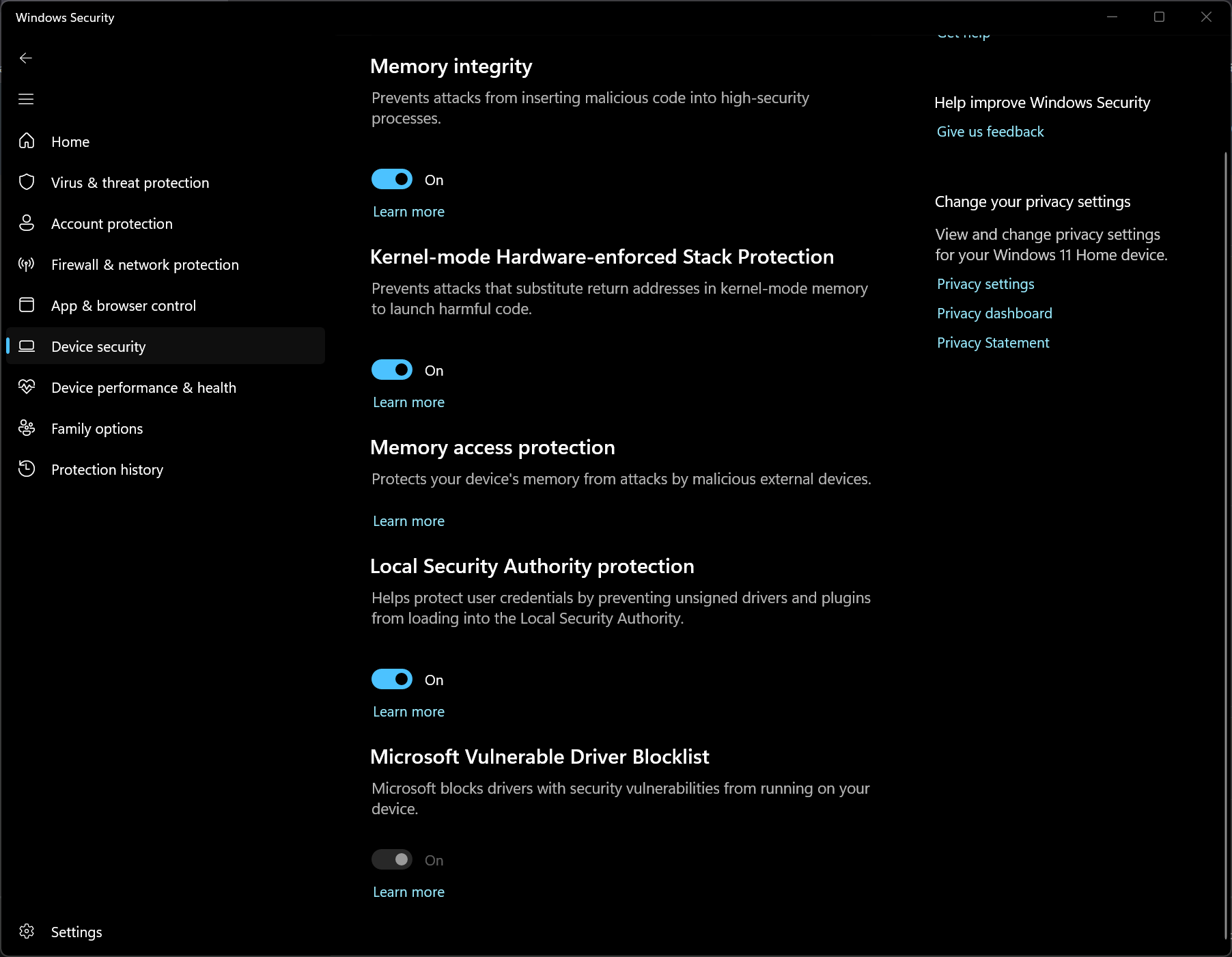The image size is (1232, 957).
Task: Select the Virus & threat protection shield icon
Action: pos(27,182)
